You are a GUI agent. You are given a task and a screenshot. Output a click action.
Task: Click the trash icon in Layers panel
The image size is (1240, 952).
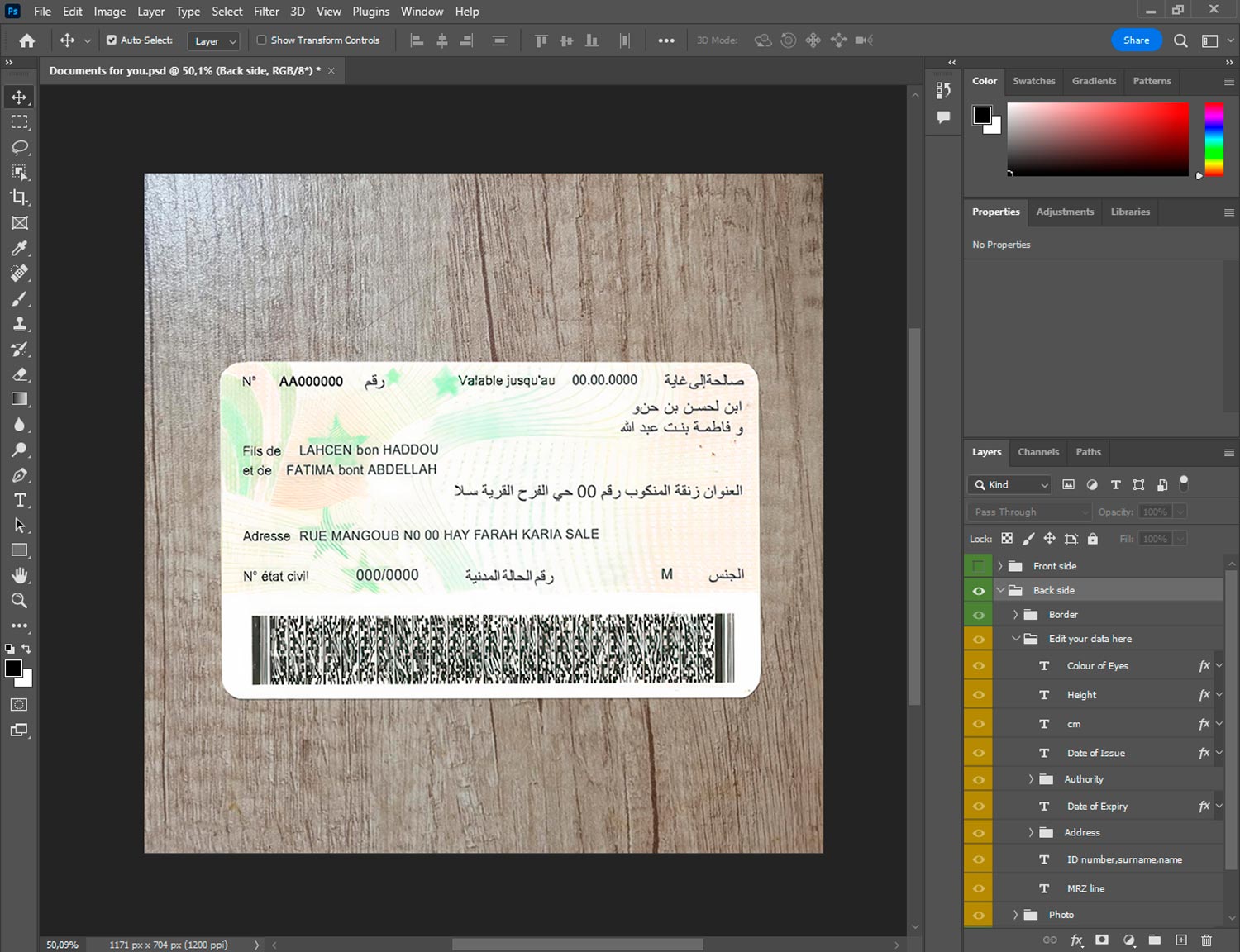pos(1206,940)
